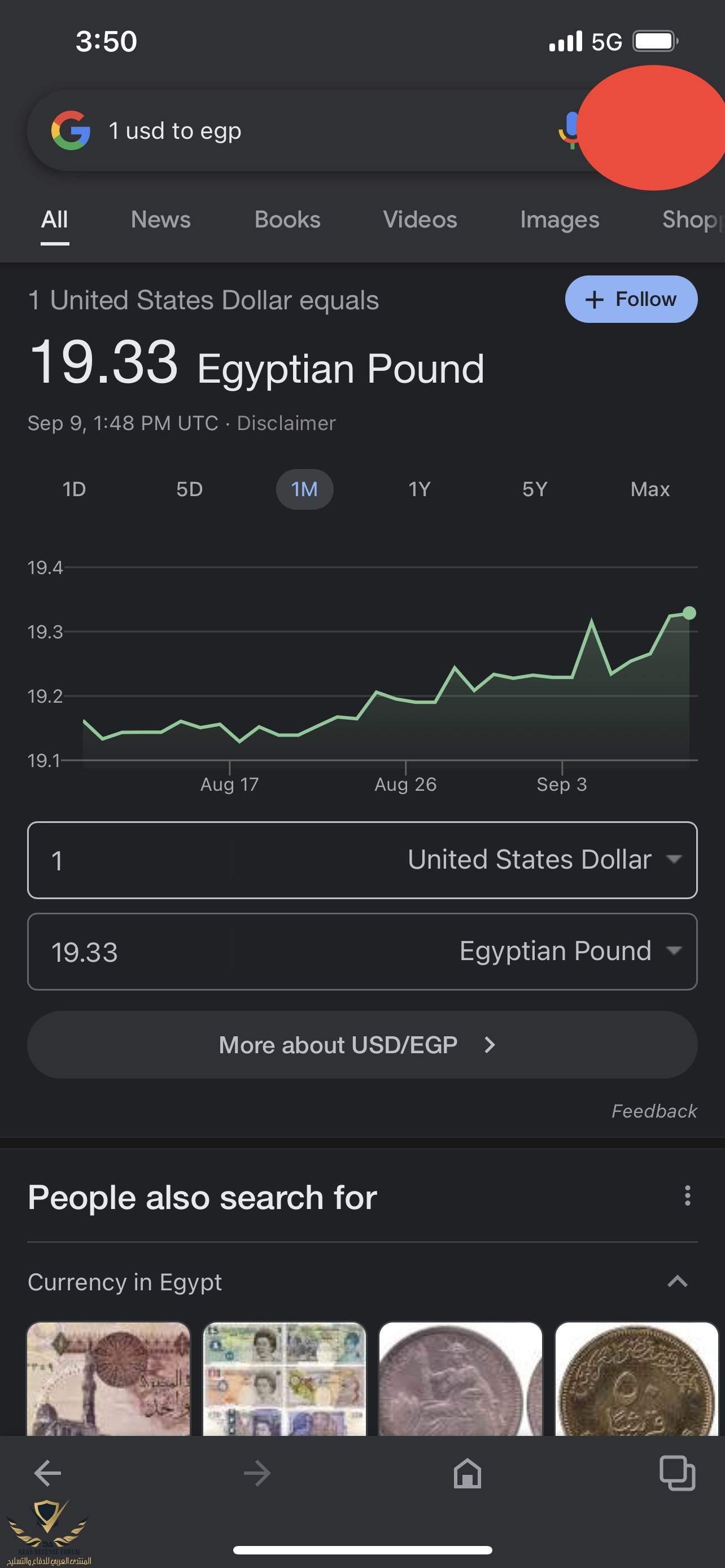The width and height of the screenshot is (725, 1568).
Task: Tap the forward navigation arrow
Action: click(257, 1473)
